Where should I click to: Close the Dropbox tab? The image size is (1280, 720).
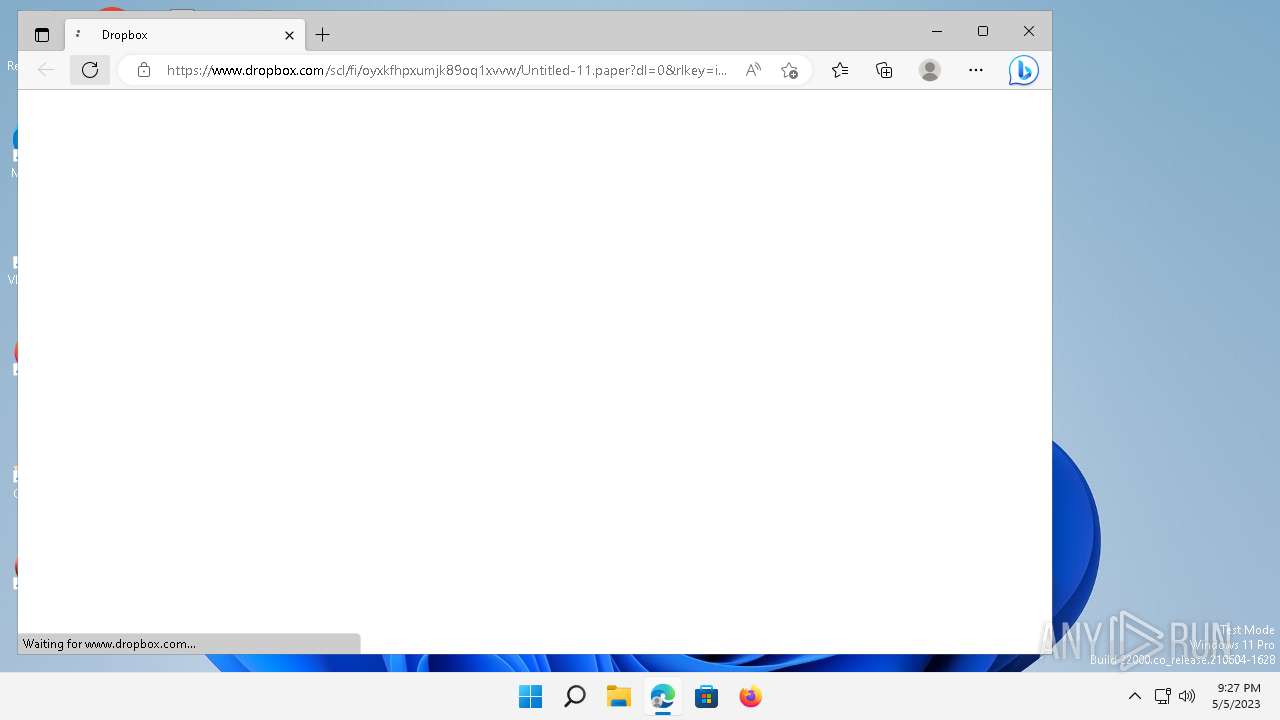coord(289,35)
